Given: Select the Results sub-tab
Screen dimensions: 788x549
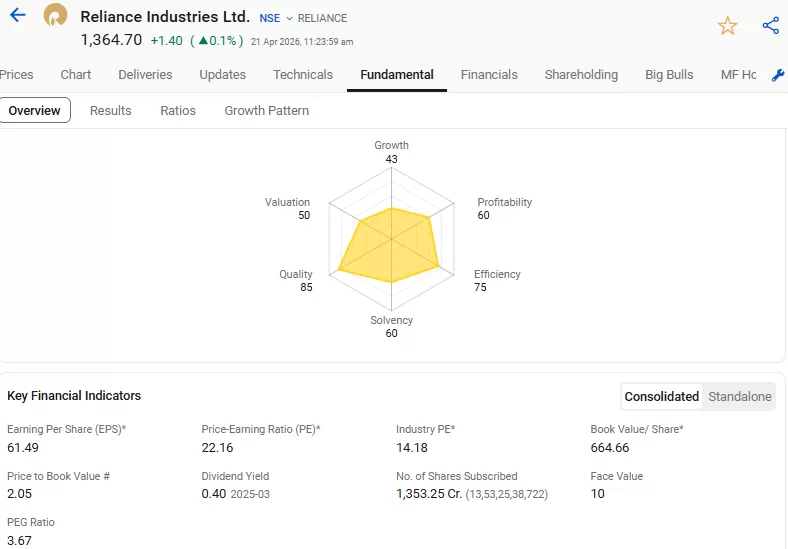Looking at the screenshot, I should click(x=111, y=111).
